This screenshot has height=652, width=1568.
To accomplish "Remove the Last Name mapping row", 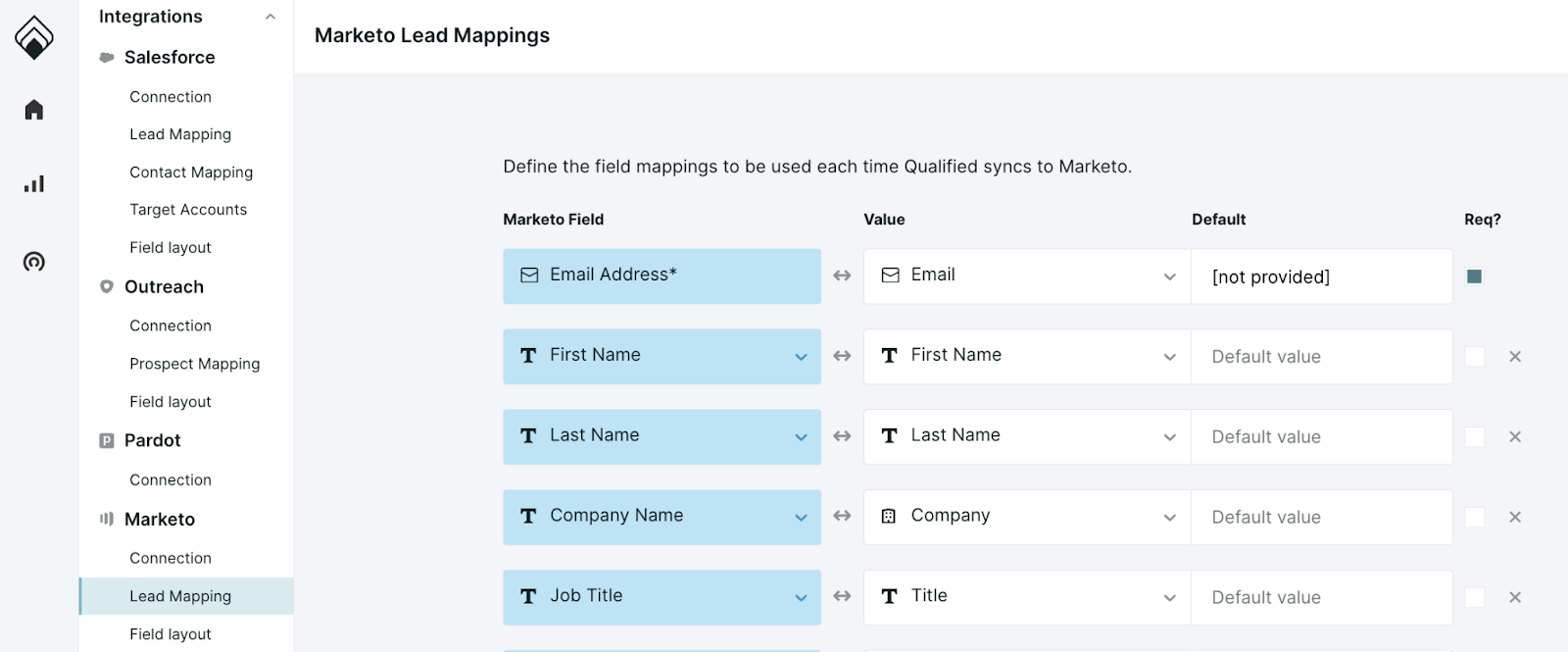I will pyautogui.click(x=1515, y=437).
